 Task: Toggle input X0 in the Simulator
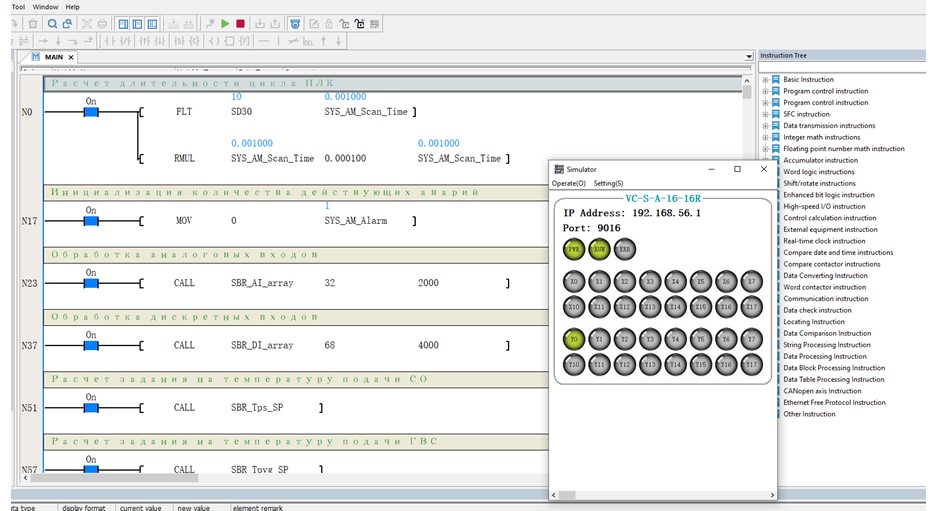pyautogui.click(x=574, y=281)
